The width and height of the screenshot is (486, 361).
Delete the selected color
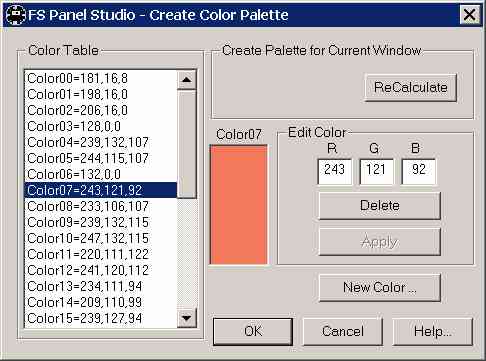tap(380, 205)
